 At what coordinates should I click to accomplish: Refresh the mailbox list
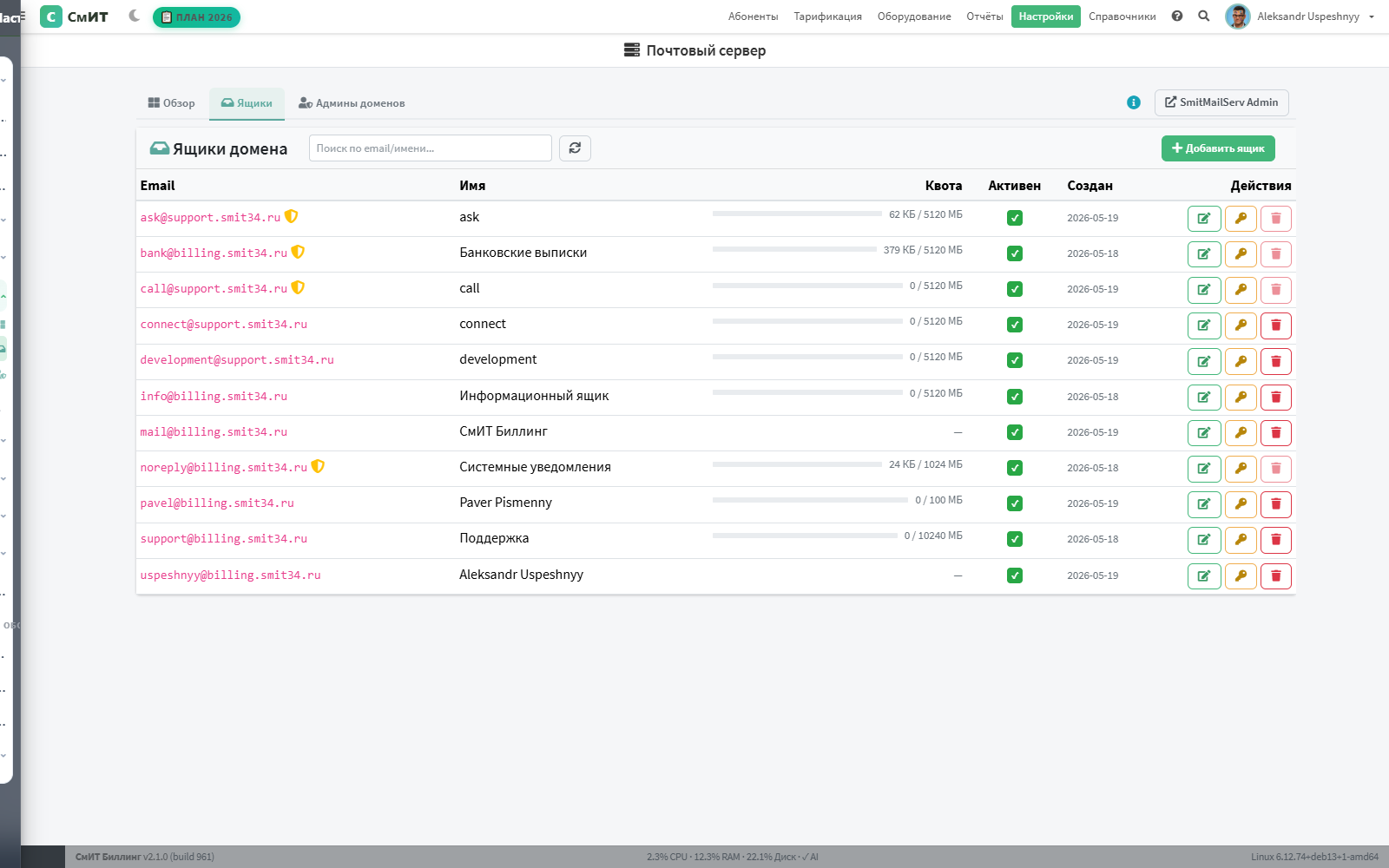click(575, 148)
